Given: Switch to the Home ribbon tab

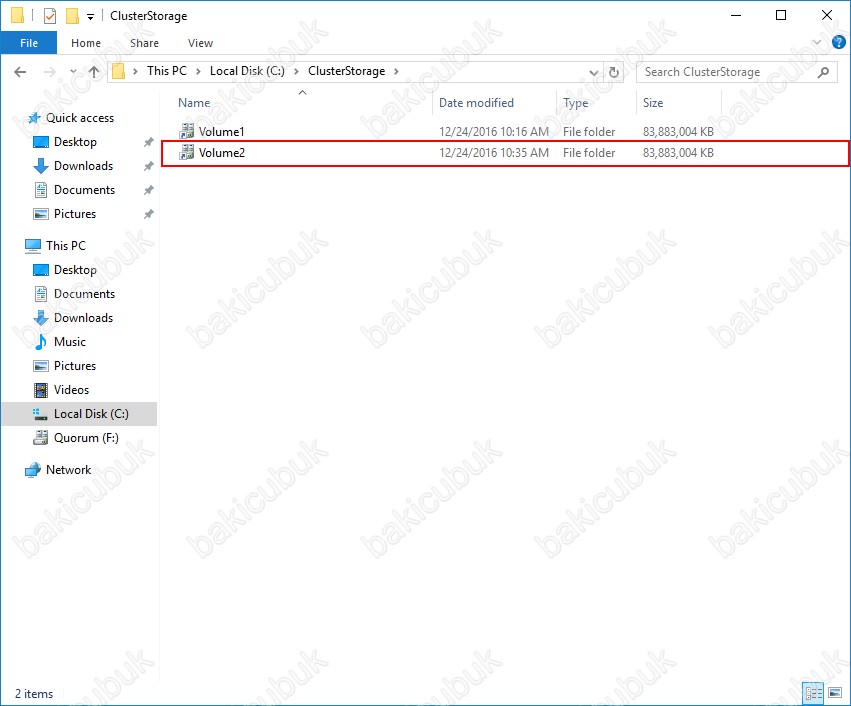Looking at the screenshot, I should (86, 43).
